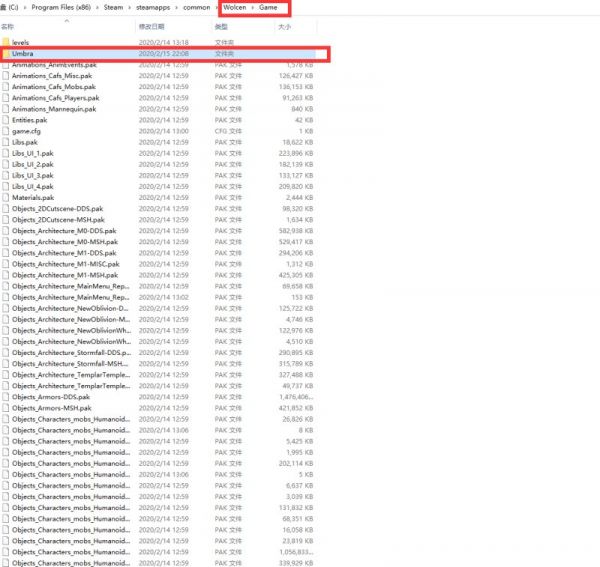Click the file icon of Libs.pak

(5, 142)
